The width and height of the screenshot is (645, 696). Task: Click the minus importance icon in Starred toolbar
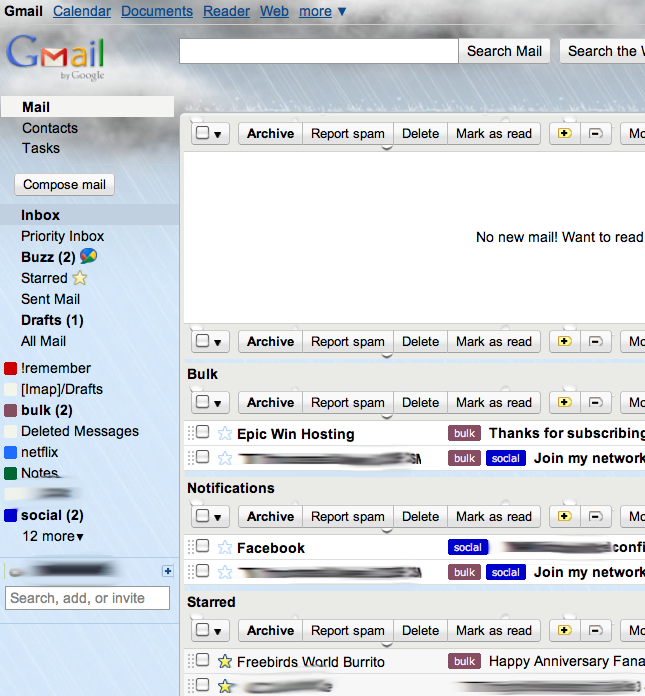[x=595, y=630]
